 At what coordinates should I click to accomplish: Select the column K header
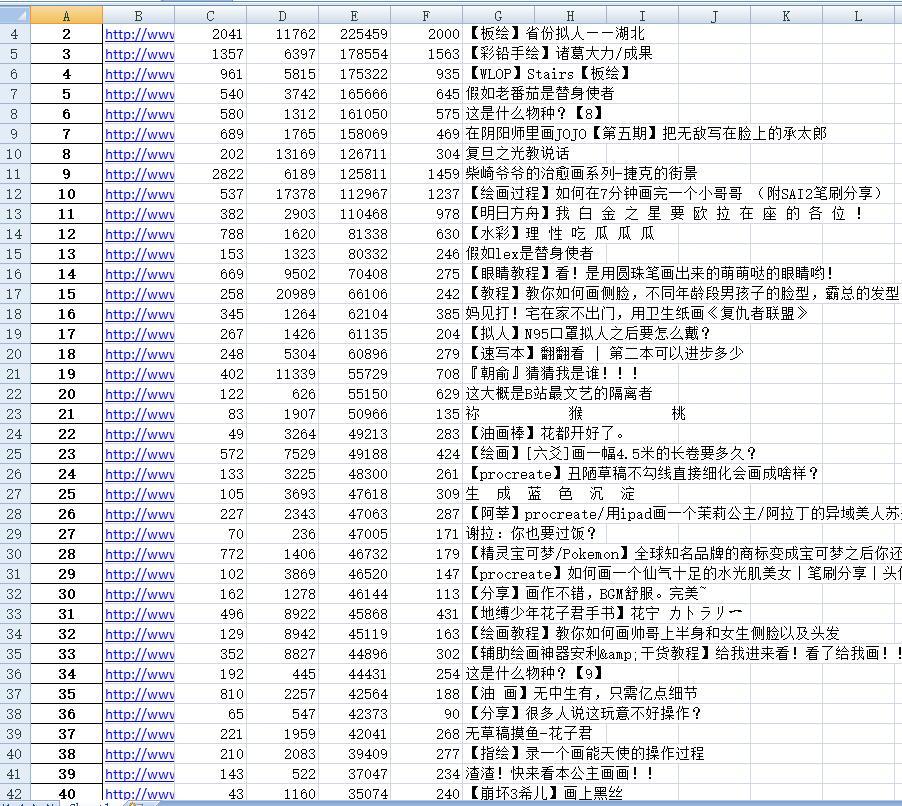coord(786,16)
